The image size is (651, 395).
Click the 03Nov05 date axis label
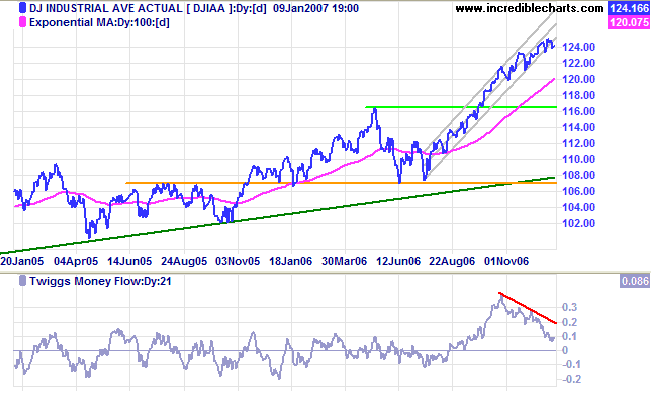point(237,261)
